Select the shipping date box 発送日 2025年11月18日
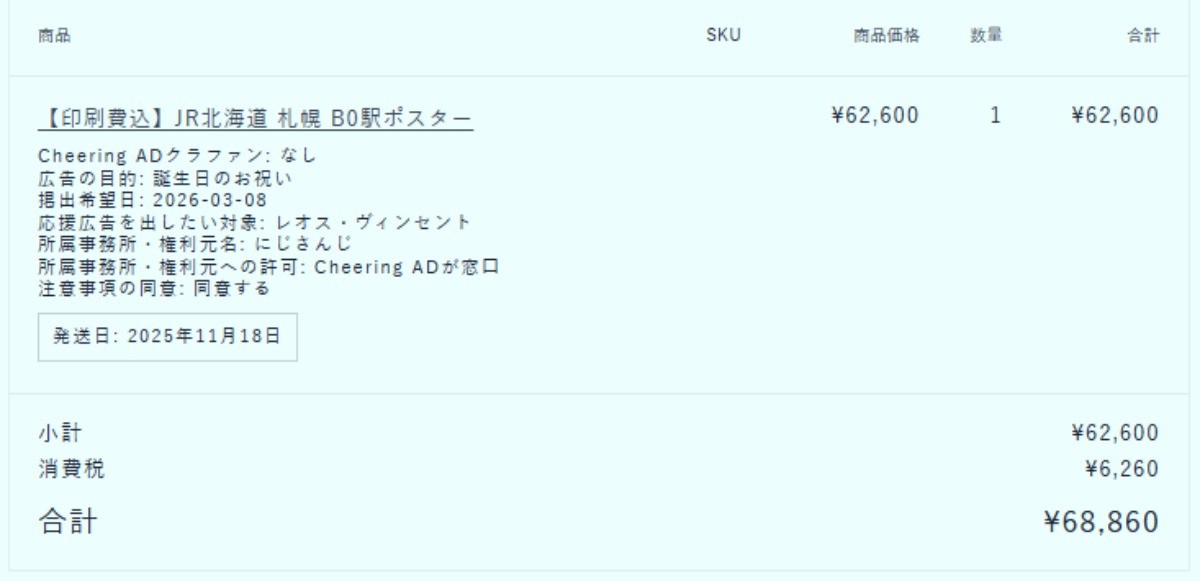 point(167,336)
